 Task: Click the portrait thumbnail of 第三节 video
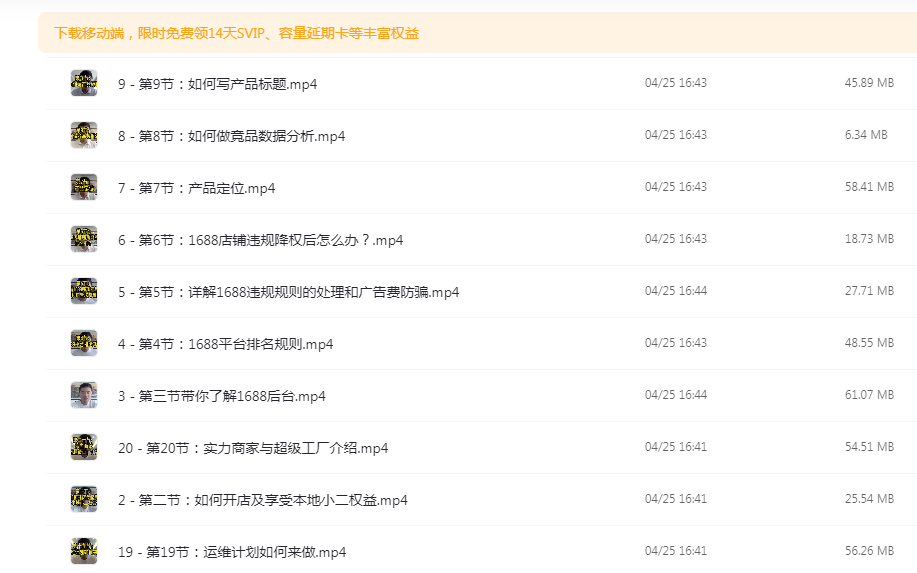pyautogui.click(x=84, y=395)
